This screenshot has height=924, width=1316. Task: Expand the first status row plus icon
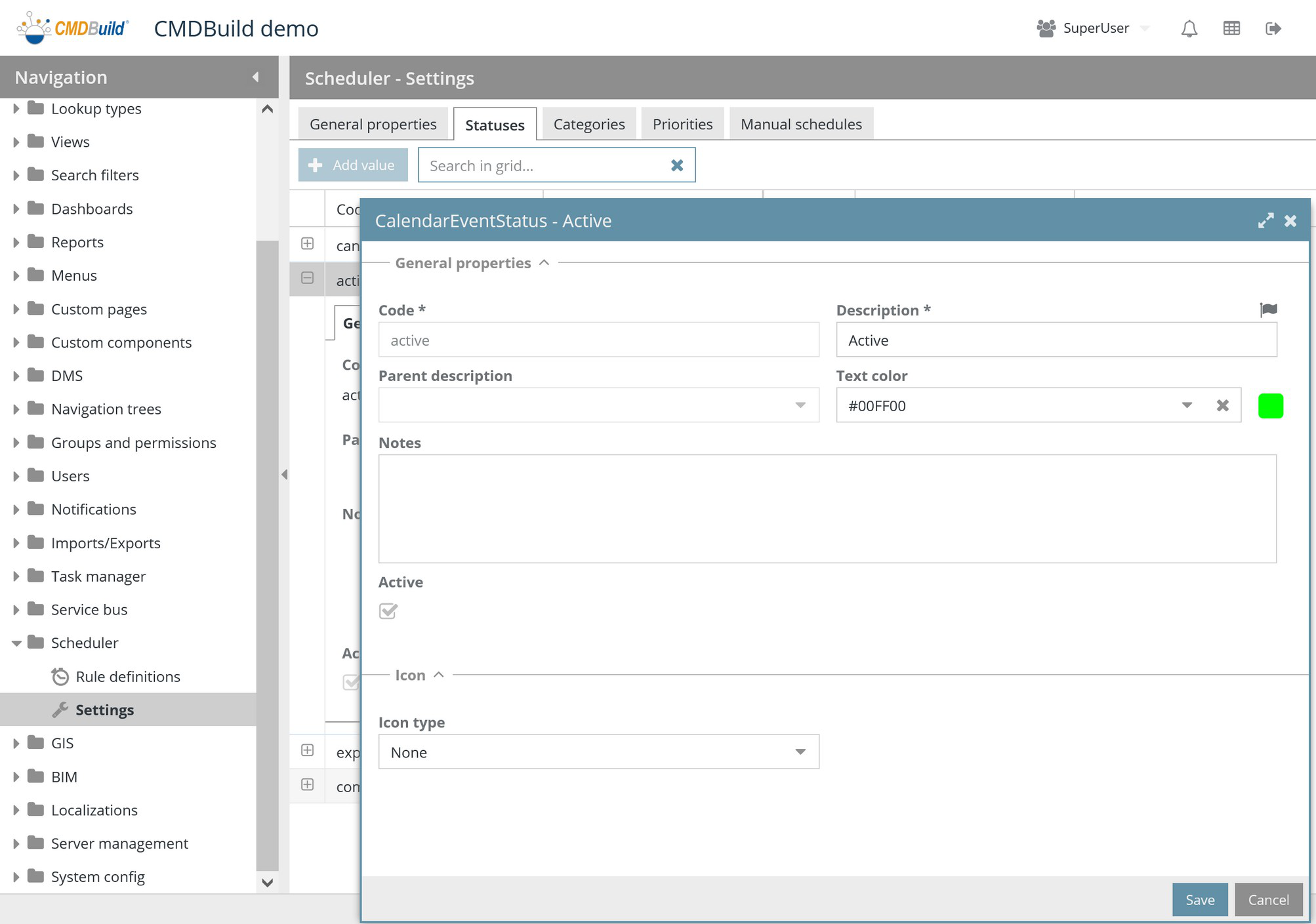307,244
